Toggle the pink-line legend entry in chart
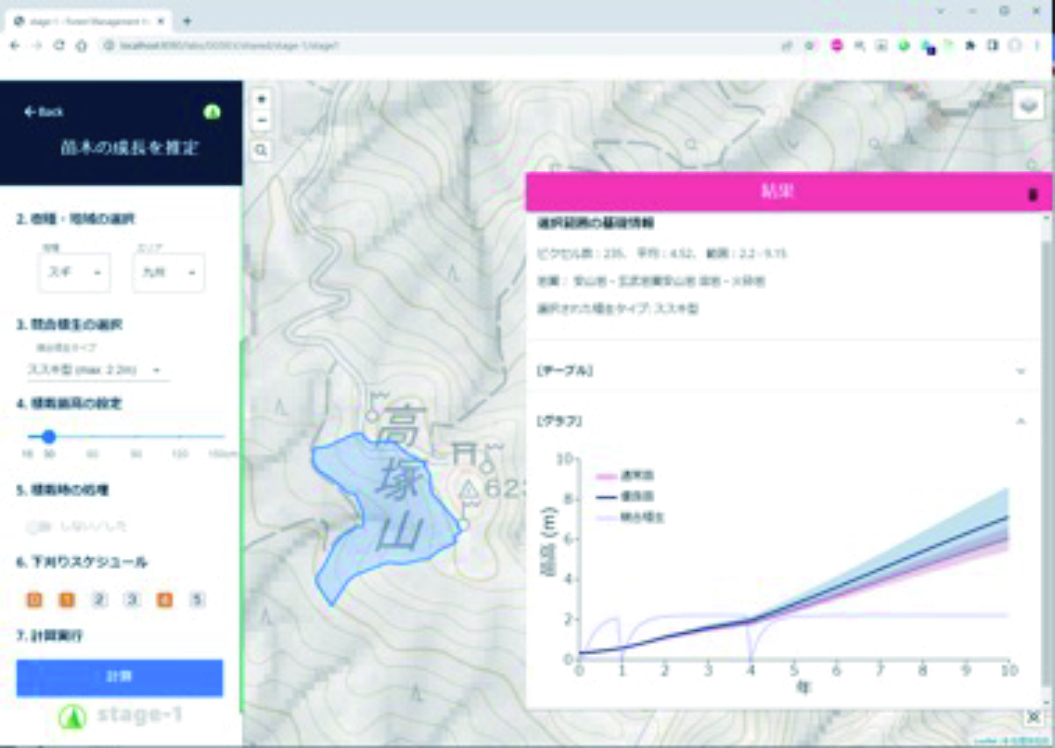Screen dimensions: 1055x748 [x=625, y=476]
